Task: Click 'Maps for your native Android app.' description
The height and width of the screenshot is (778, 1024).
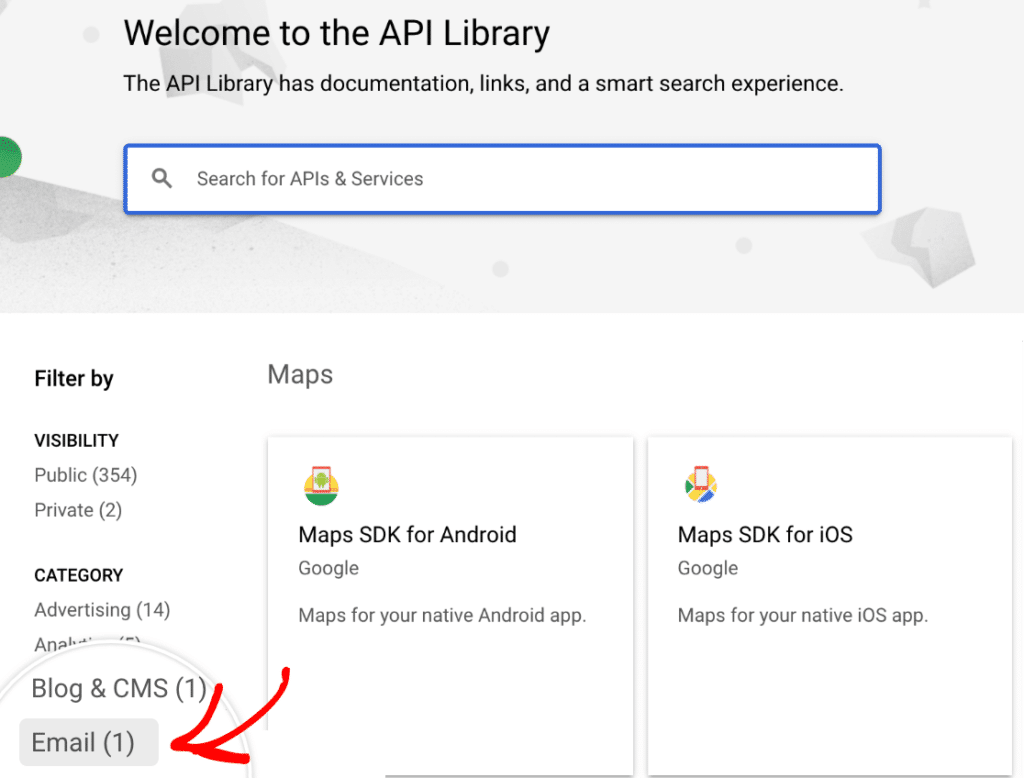Action: [x=442, y=615]
